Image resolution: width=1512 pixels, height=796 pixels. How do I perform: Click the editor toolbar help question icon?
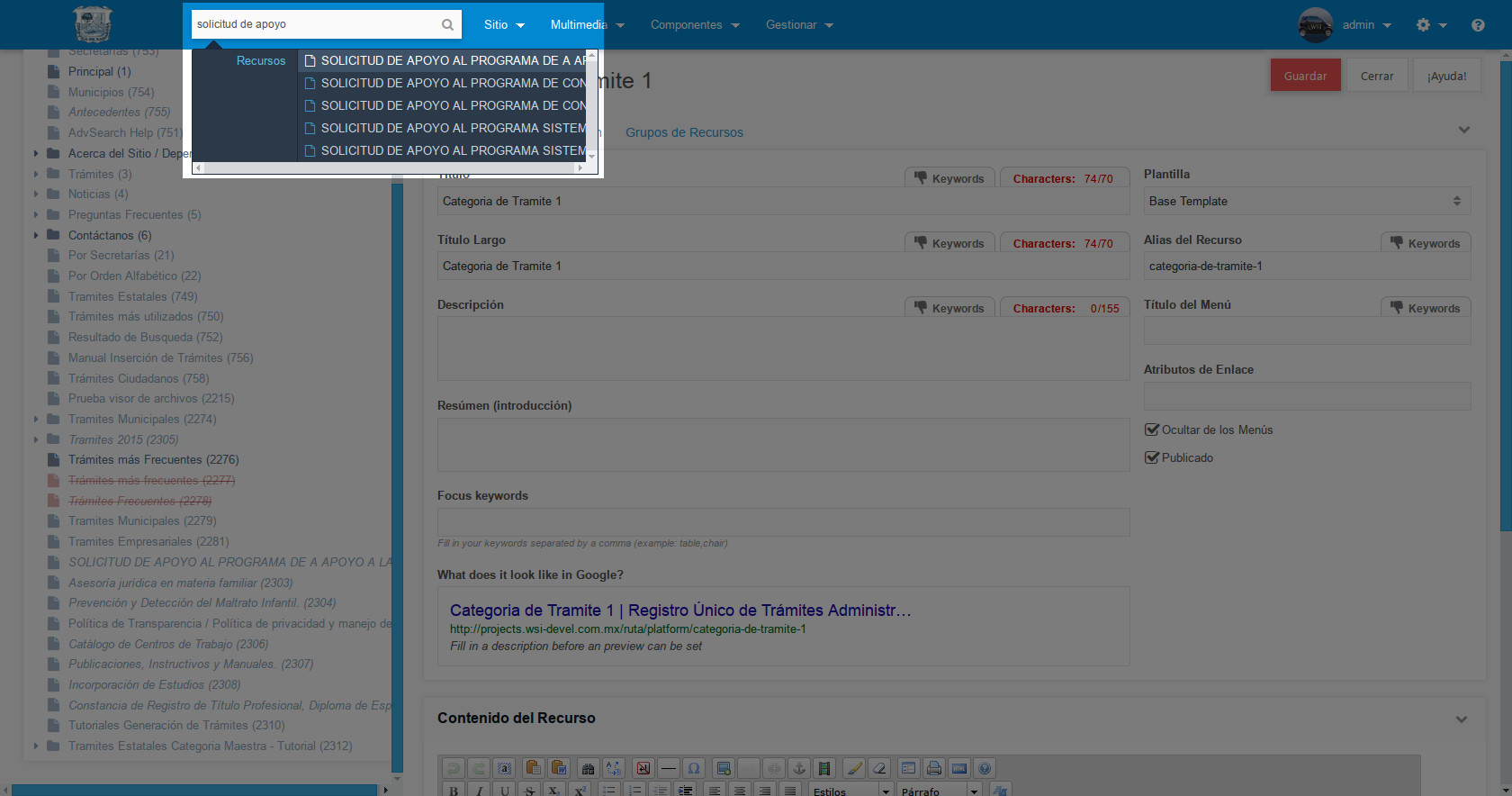point(984,768)
